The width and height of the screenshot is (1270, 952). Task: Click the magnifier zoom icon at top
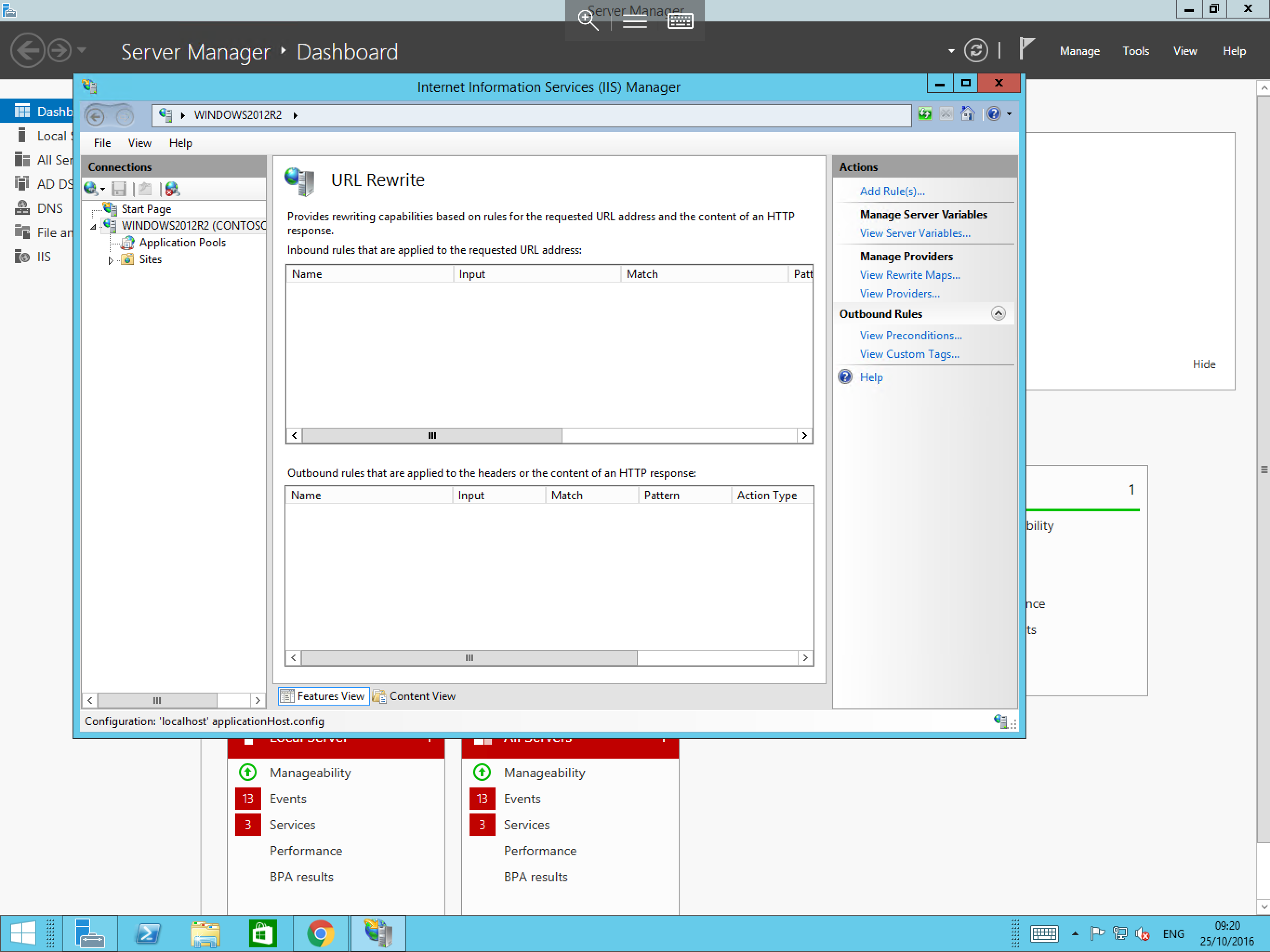click(x=589, y=20)
